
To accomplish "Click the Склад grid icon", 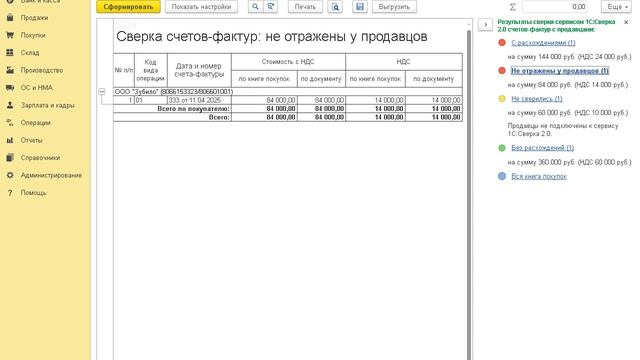I will (10, 53).
